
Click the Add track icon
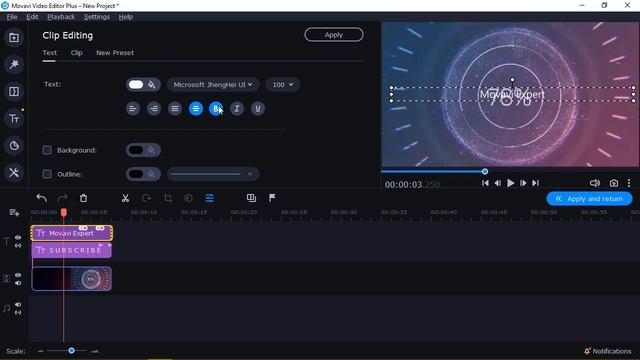click(14, 213)
